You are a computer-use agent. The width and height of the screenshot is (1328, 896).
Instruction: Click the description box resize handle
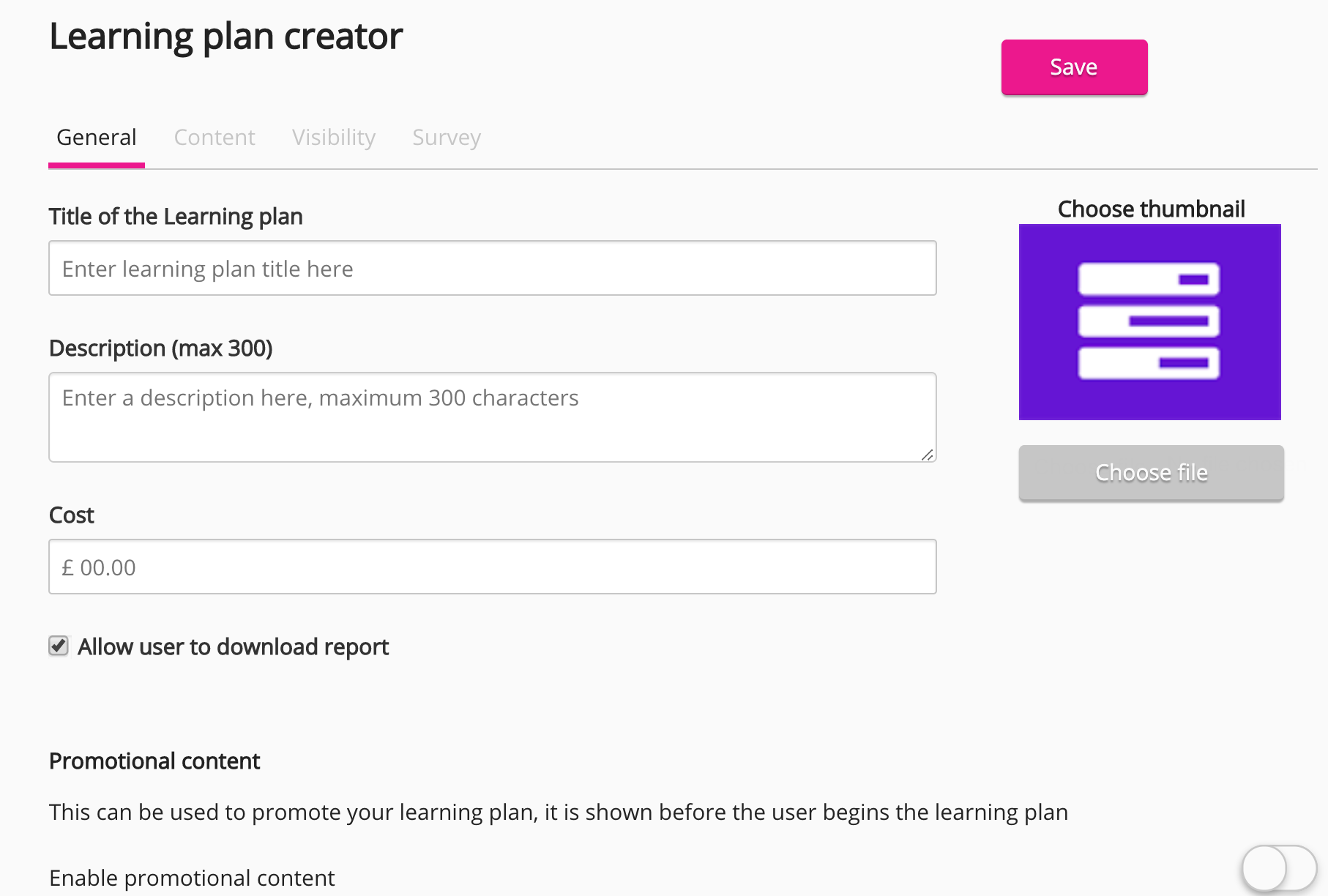928,455
